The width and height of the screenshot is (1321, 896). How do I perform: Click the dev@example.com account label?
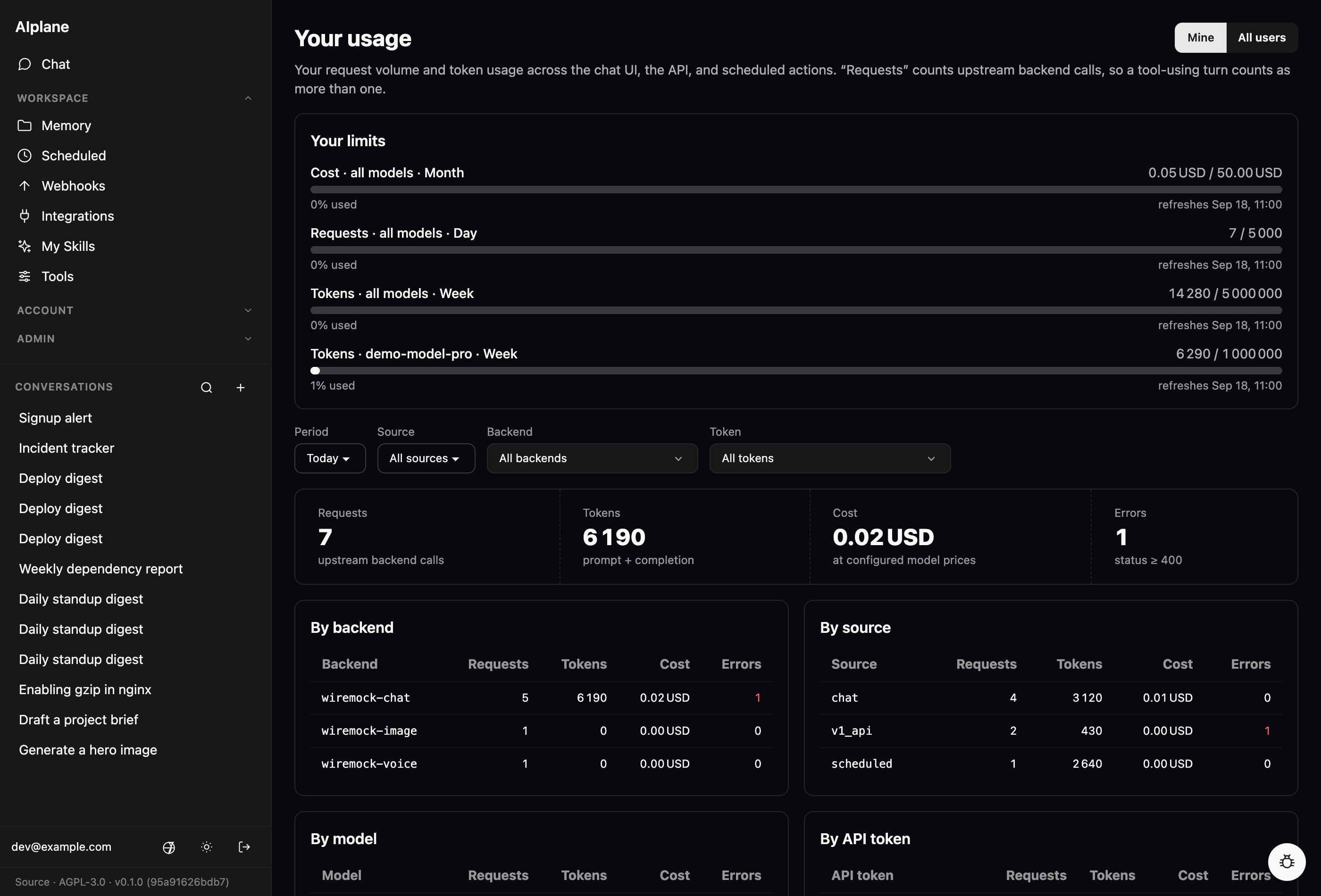coord(61,847)
